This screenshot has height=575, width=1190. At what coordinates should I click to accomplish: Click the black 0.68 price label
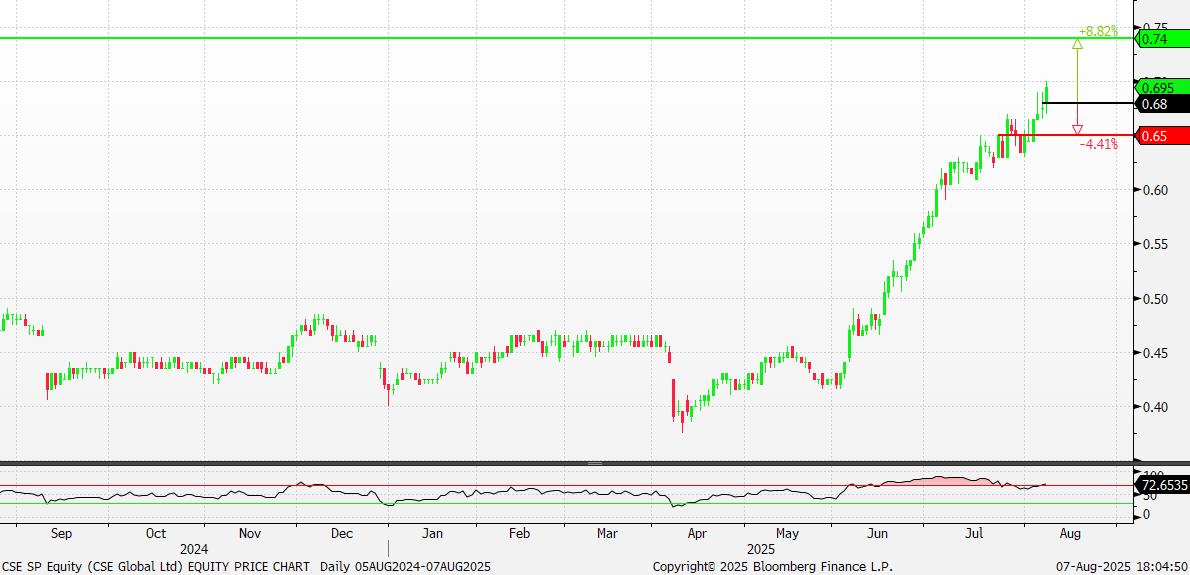[x=1161, y=104]
